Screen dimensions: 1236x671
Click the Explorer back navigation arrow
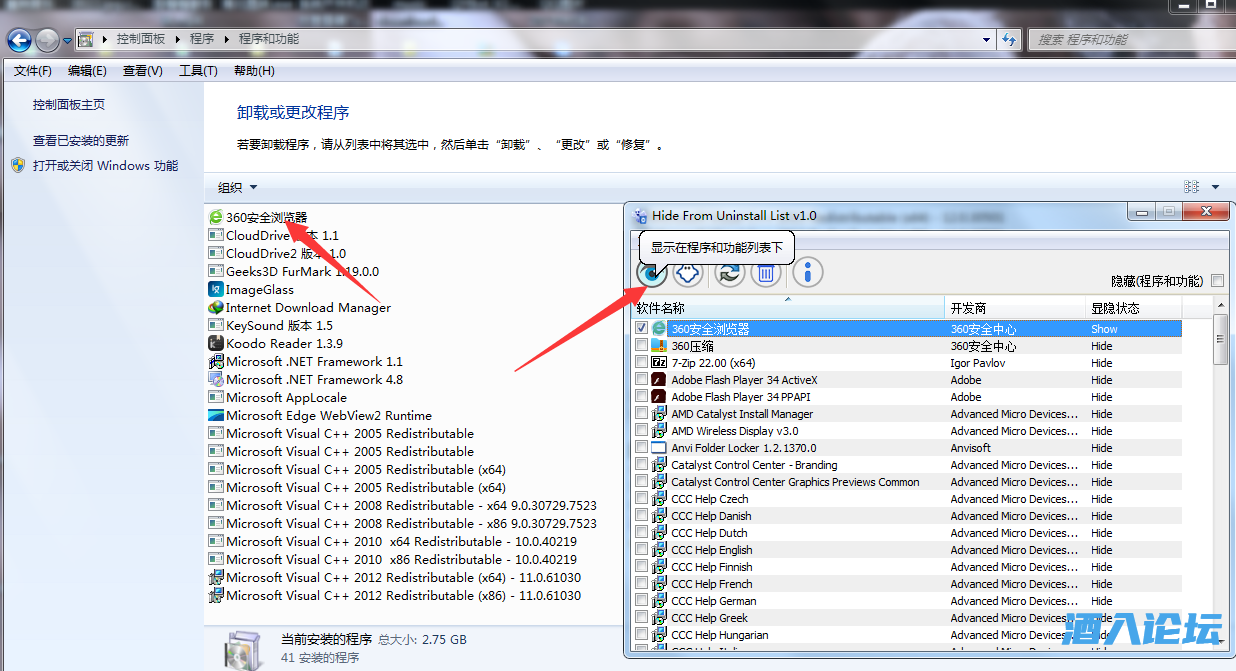coord(19,40)
